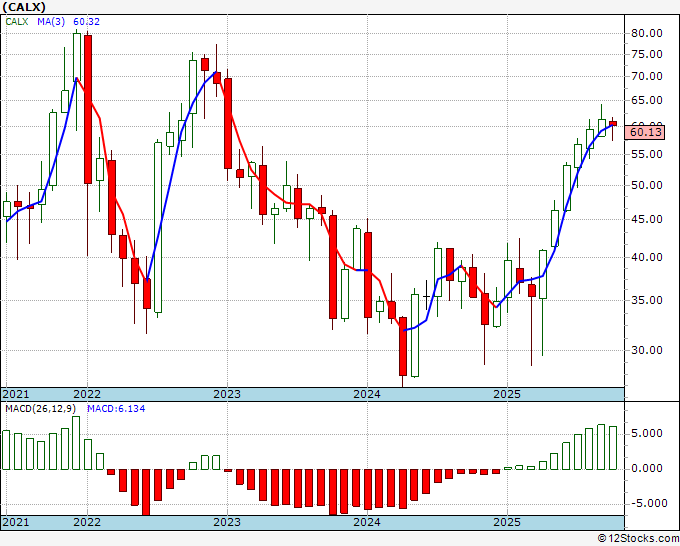680x546 pixels.
Task: Click the (CALX) chart title
Action: [24, 7]
